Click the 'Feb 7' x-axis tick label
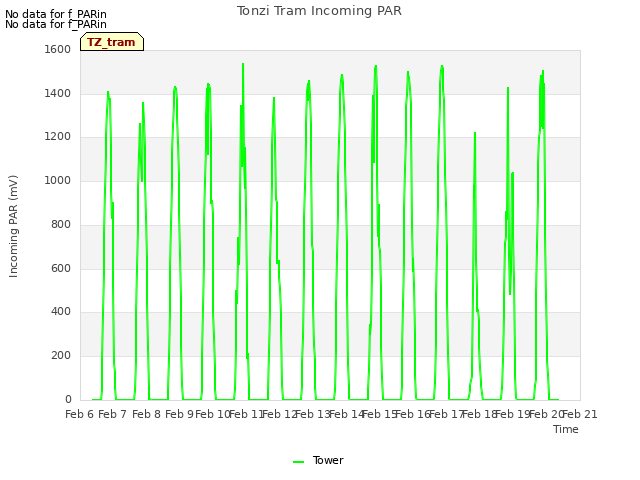Viewport: 640px width, 480px height. [113, 414]
